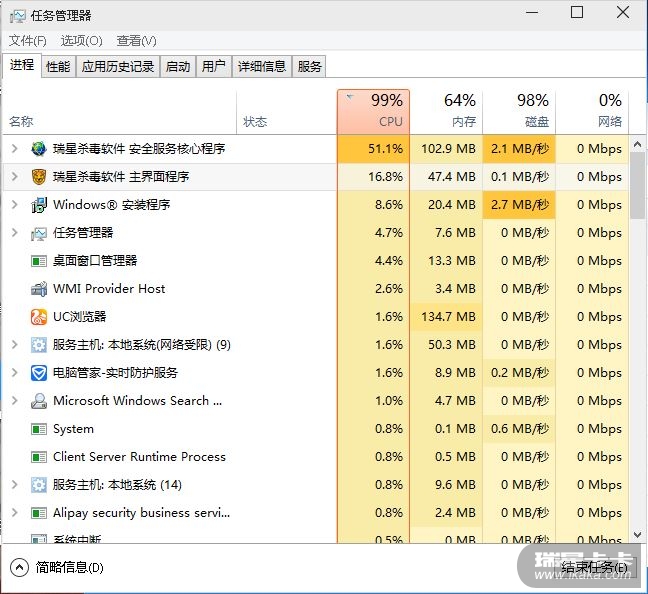Click the scrollbar up arrow
Screen dimensions: 648x594
[637, 144]
